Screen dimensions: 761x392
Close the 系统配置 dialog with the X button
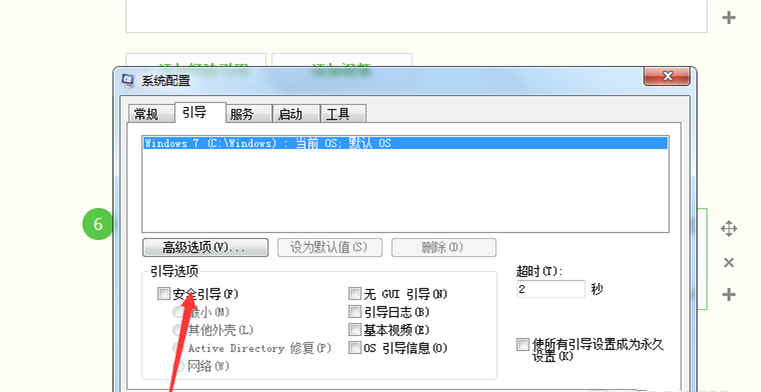click(x=667, y=77)
